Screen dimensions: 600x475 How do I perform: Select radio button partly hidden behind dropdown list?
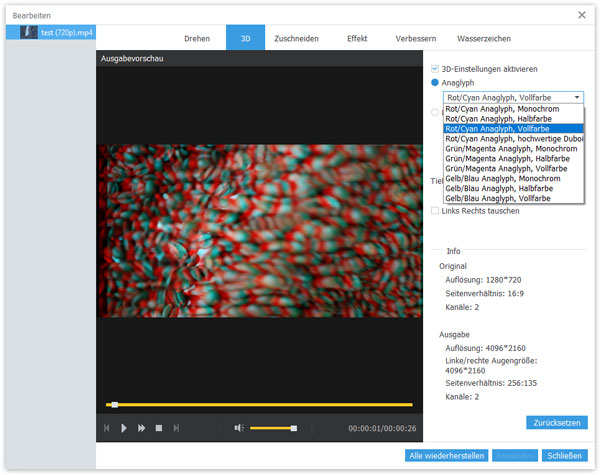click(435, 112)
